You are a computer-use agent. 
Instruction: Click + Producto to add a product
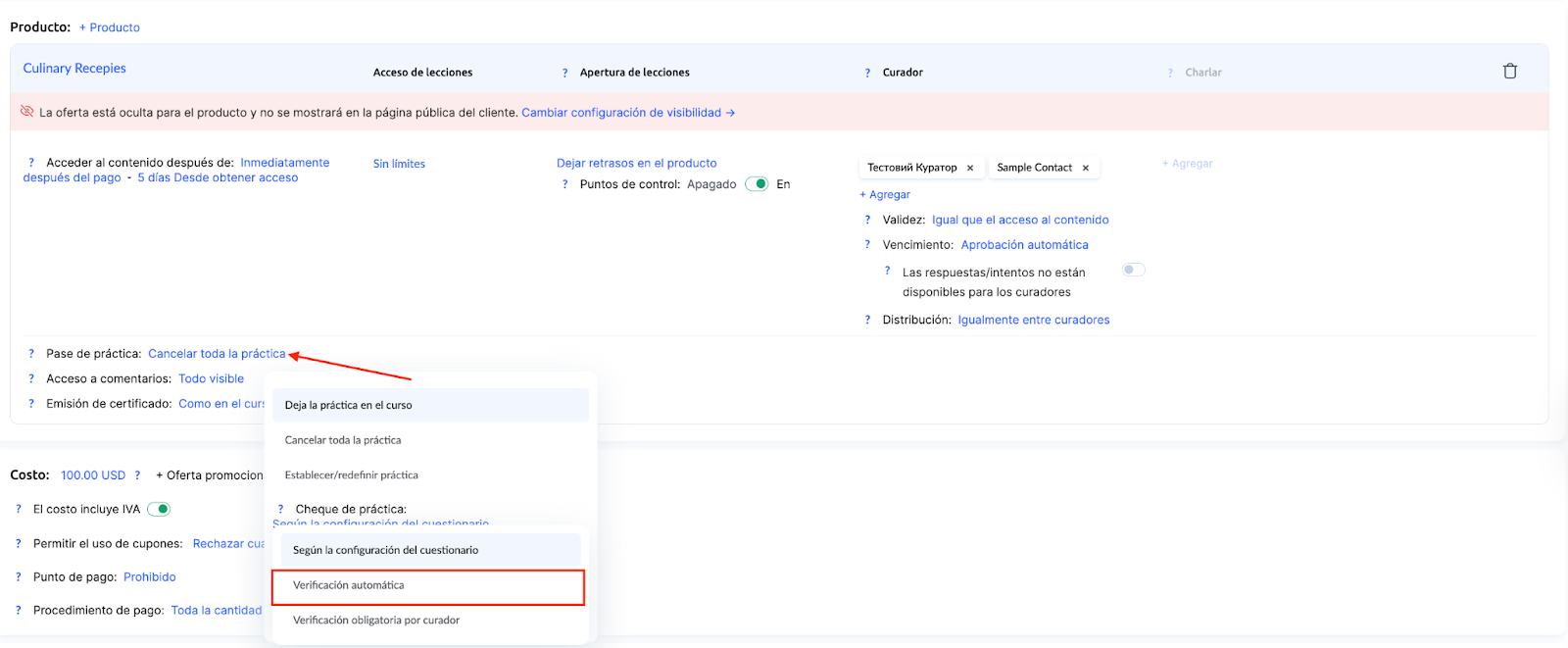(110, 27)
